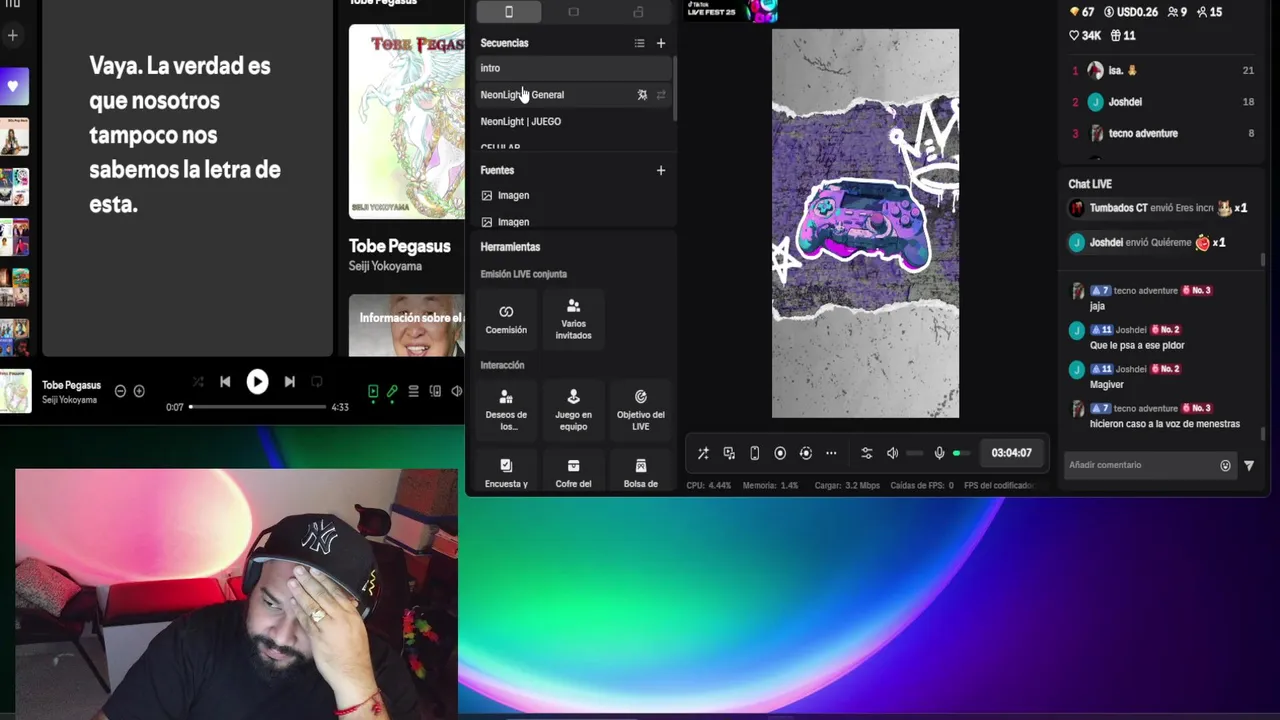Open Juego en equipo tool

pyautogui.click(x=573, y=410)
